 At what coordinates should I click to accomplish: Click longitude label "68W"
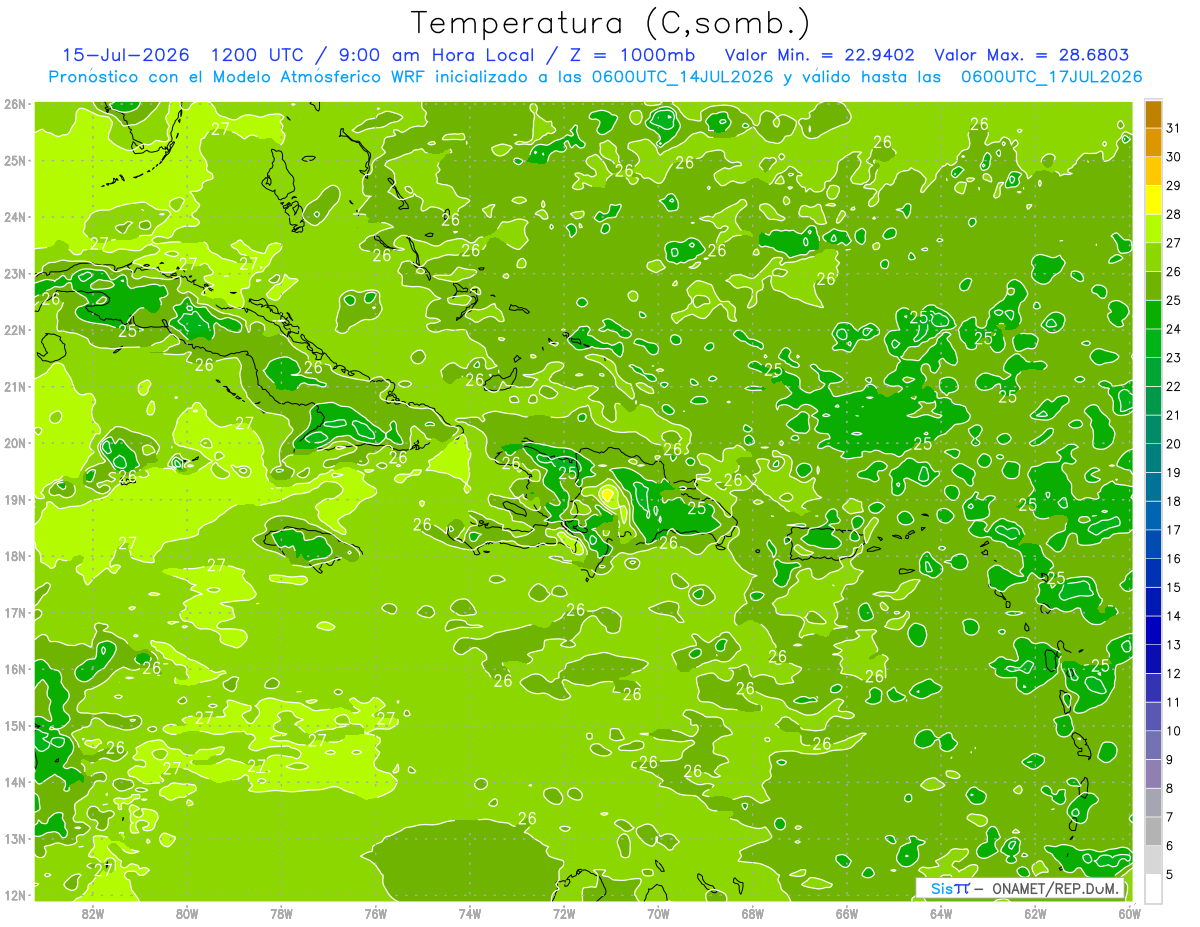point(753,913)
